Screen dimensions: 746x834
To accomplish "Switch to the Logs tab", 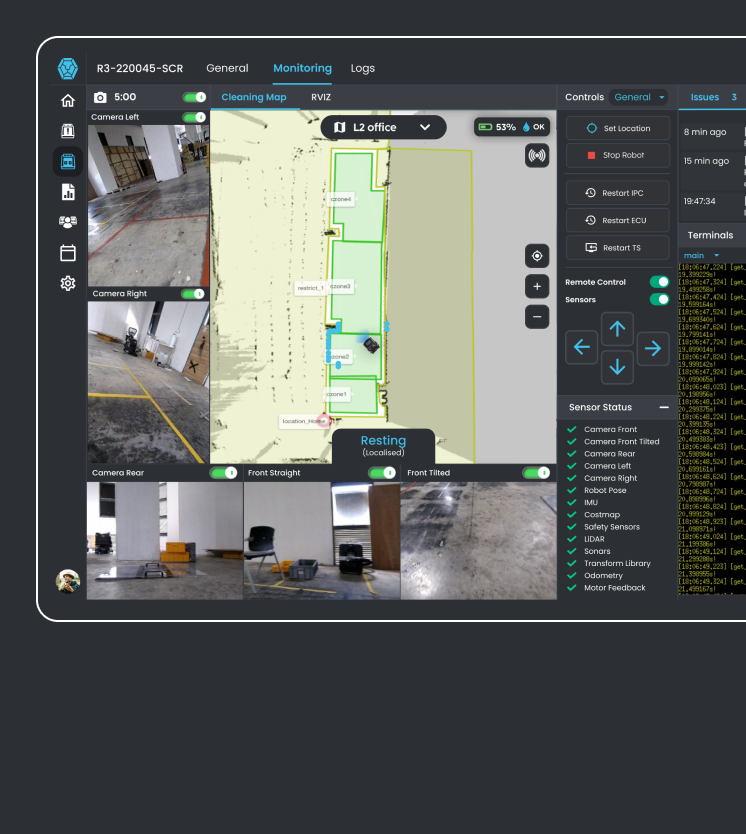I will [363, 68].
